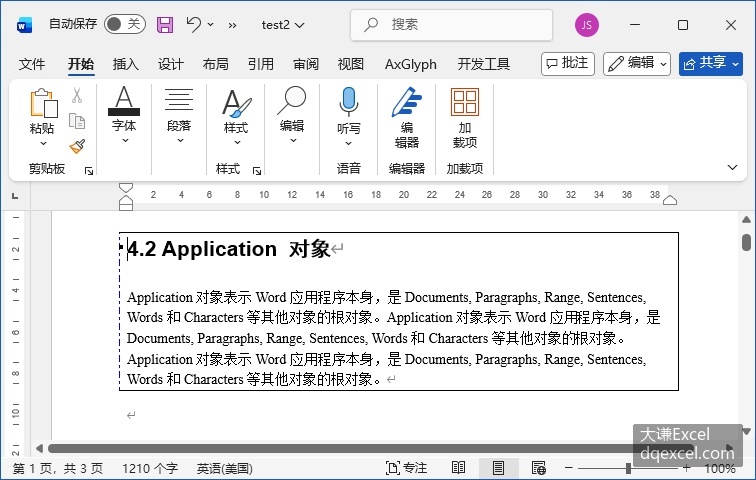Open the 段落 paragraph group

coord(179,115)
